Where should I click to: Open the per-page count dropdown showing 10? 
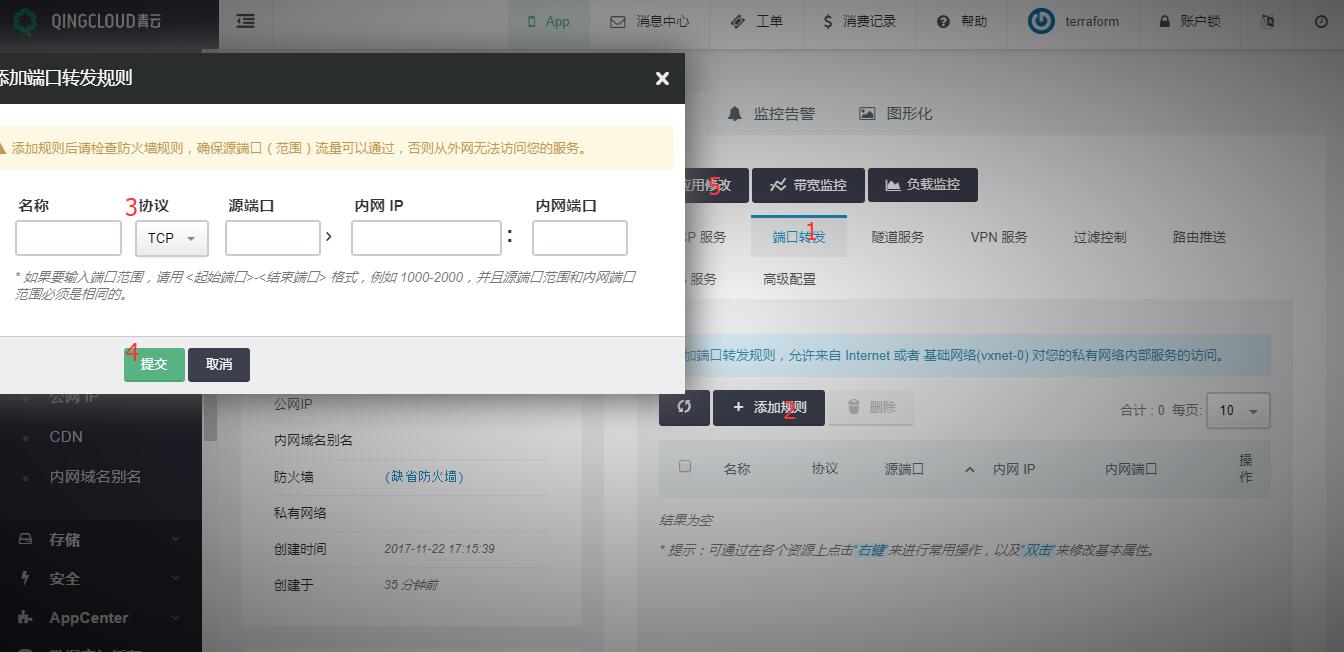point(1238,410)
